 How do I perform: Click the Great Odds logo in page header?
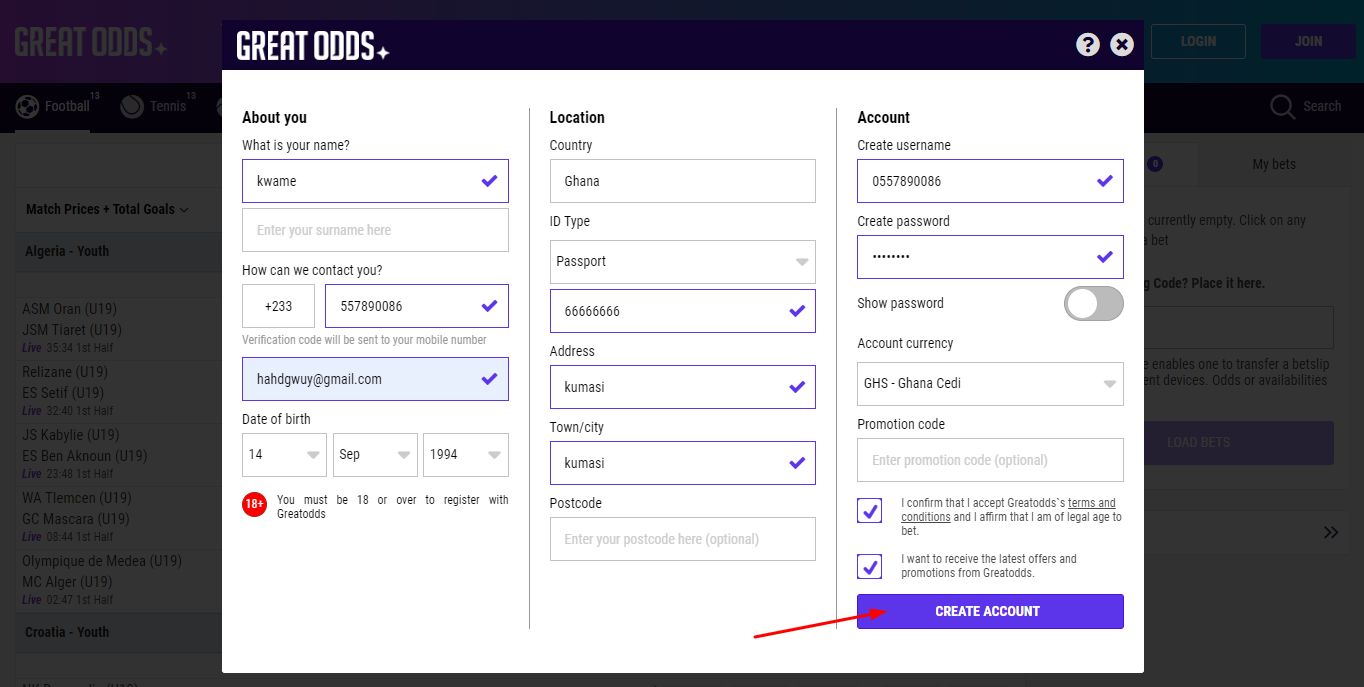pos(91,42)
